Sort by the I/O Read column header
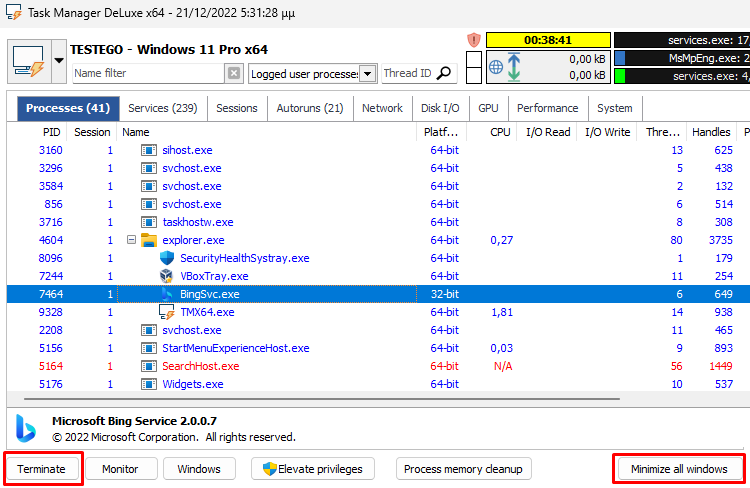Viewport: 750px width, 488px height. (x=548, y=132)
